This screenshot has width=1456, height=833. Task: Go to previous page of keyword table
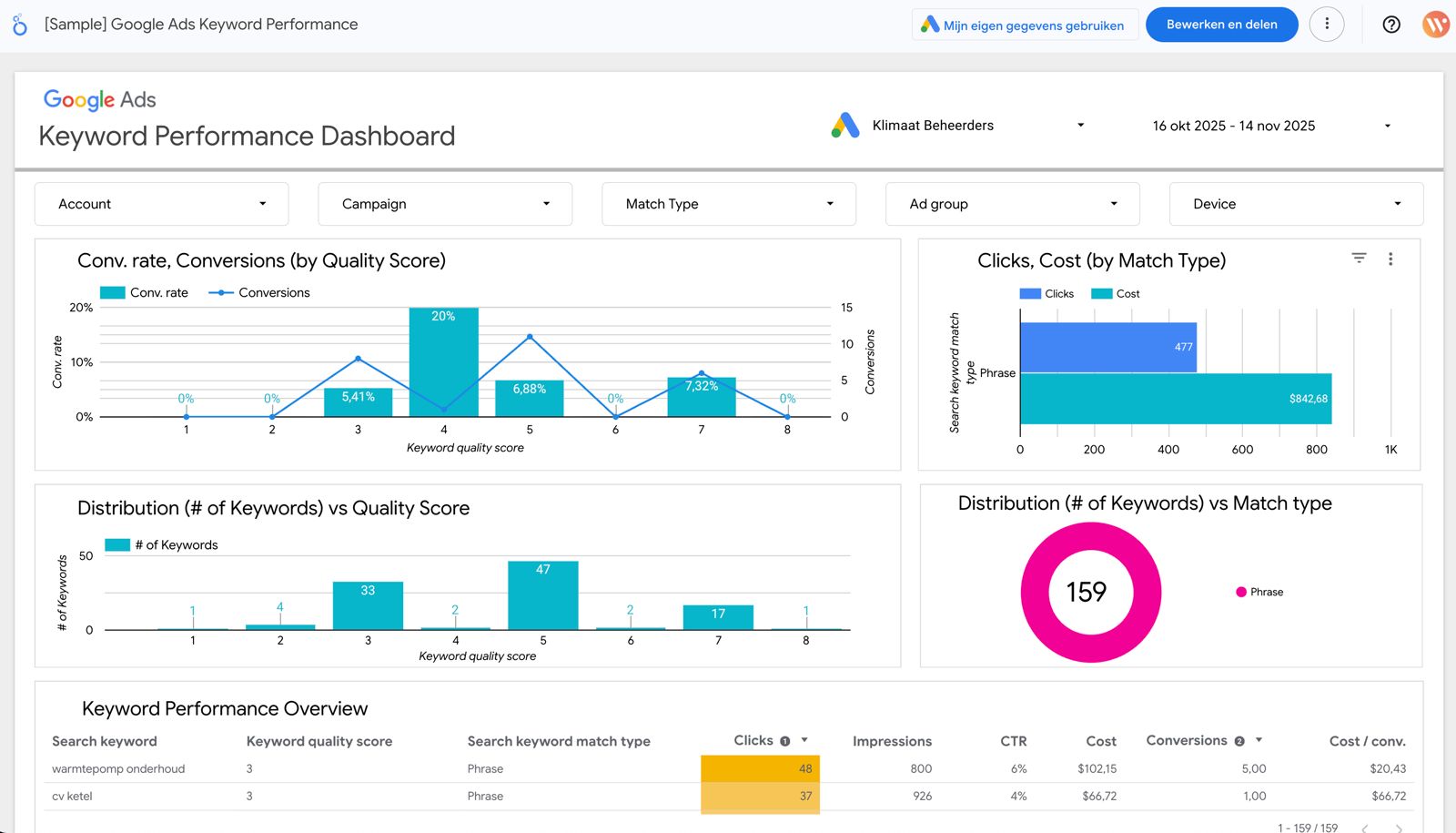[x=1364, y=828]
